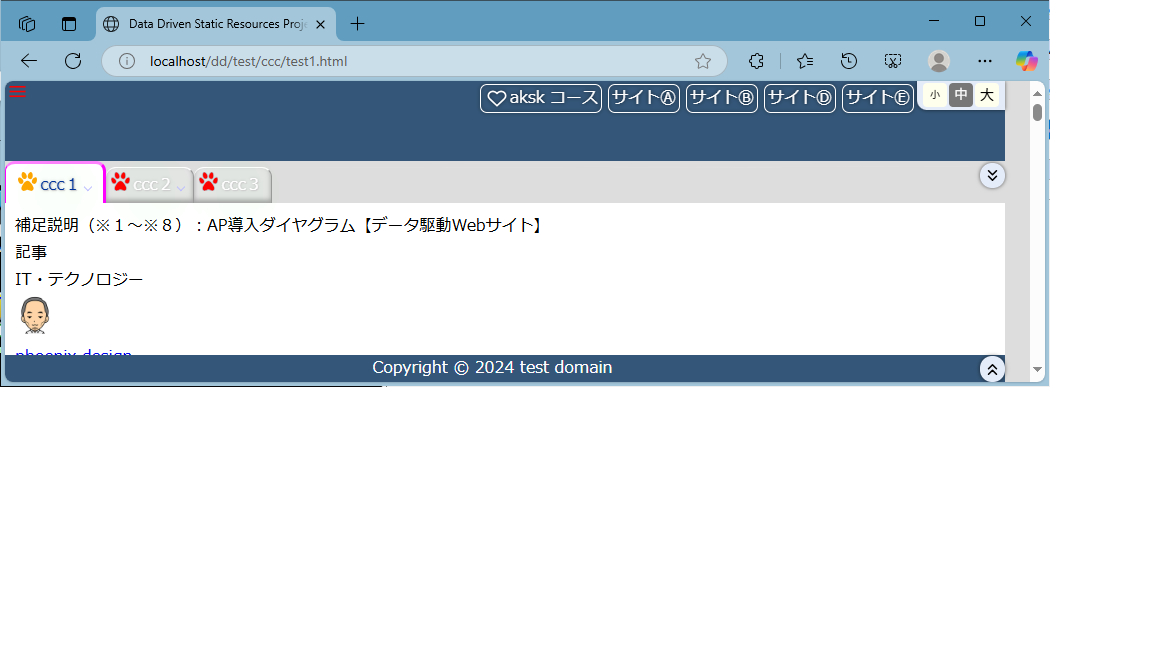Expand the ccc 1 tab dropdown chevron

coord(88,187)
